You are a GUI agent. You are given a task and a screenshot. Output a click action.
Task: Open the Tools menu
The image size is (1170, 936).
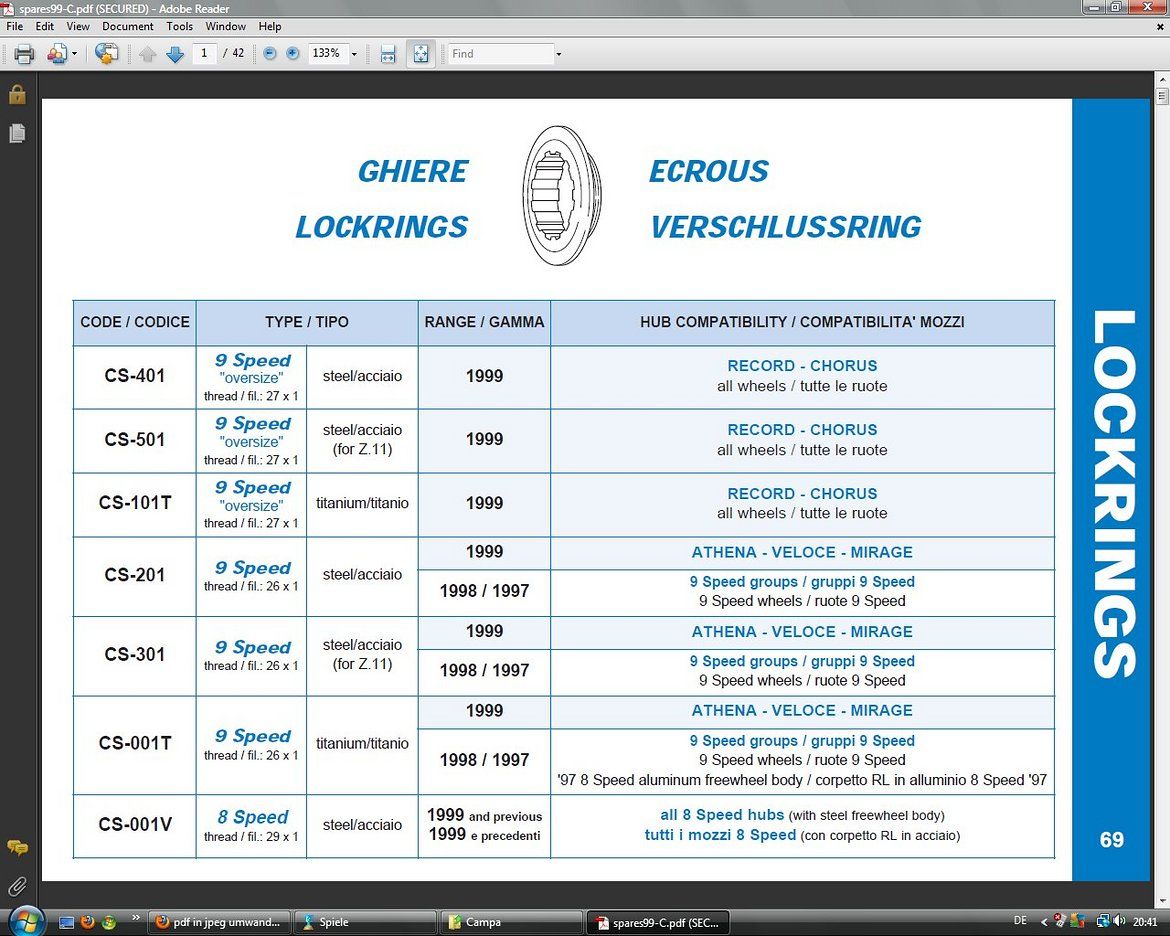(180, 26)
